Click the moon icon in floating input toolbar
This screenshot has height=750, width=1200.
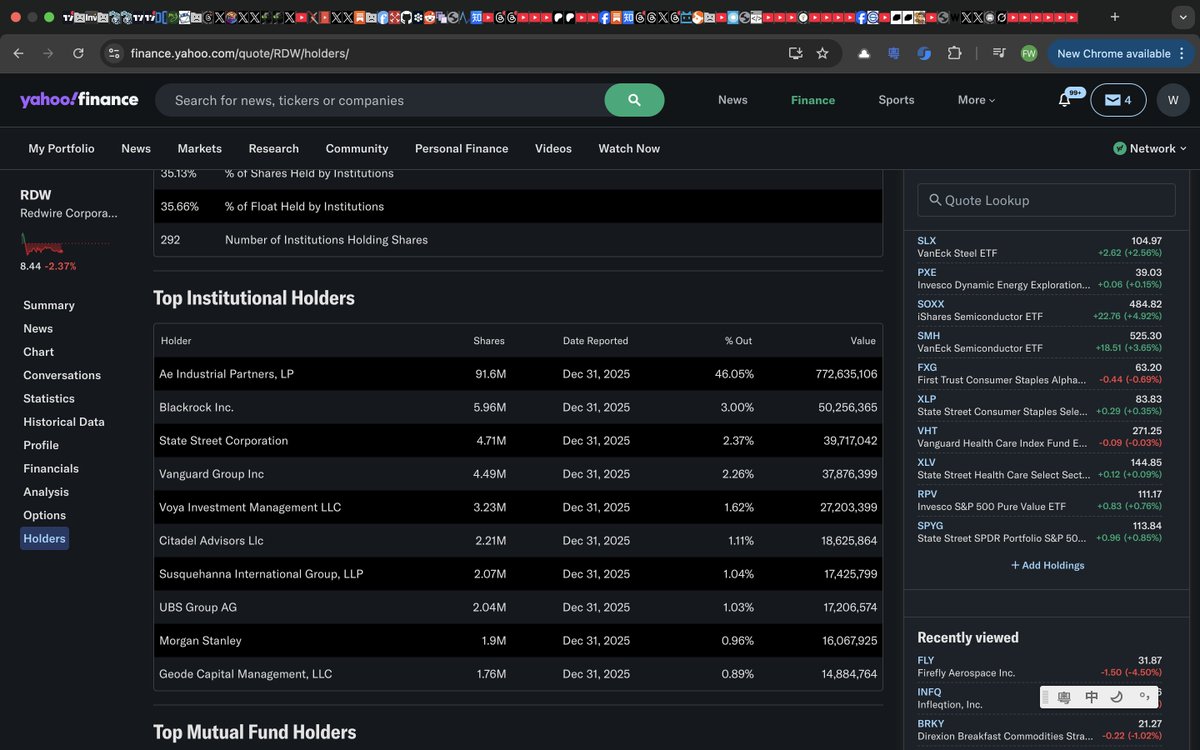pos(1117,697)
